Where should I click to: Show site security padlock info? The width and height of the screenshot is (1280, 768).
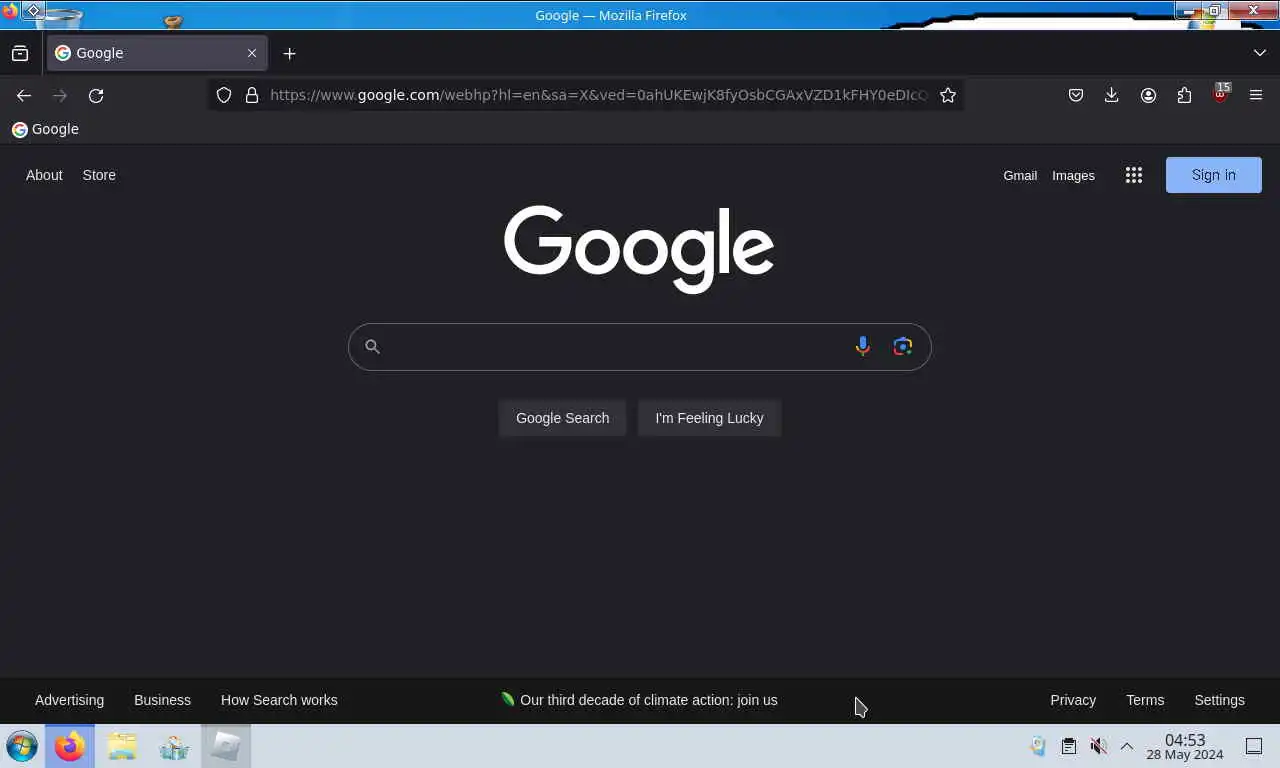pos(252,95)
